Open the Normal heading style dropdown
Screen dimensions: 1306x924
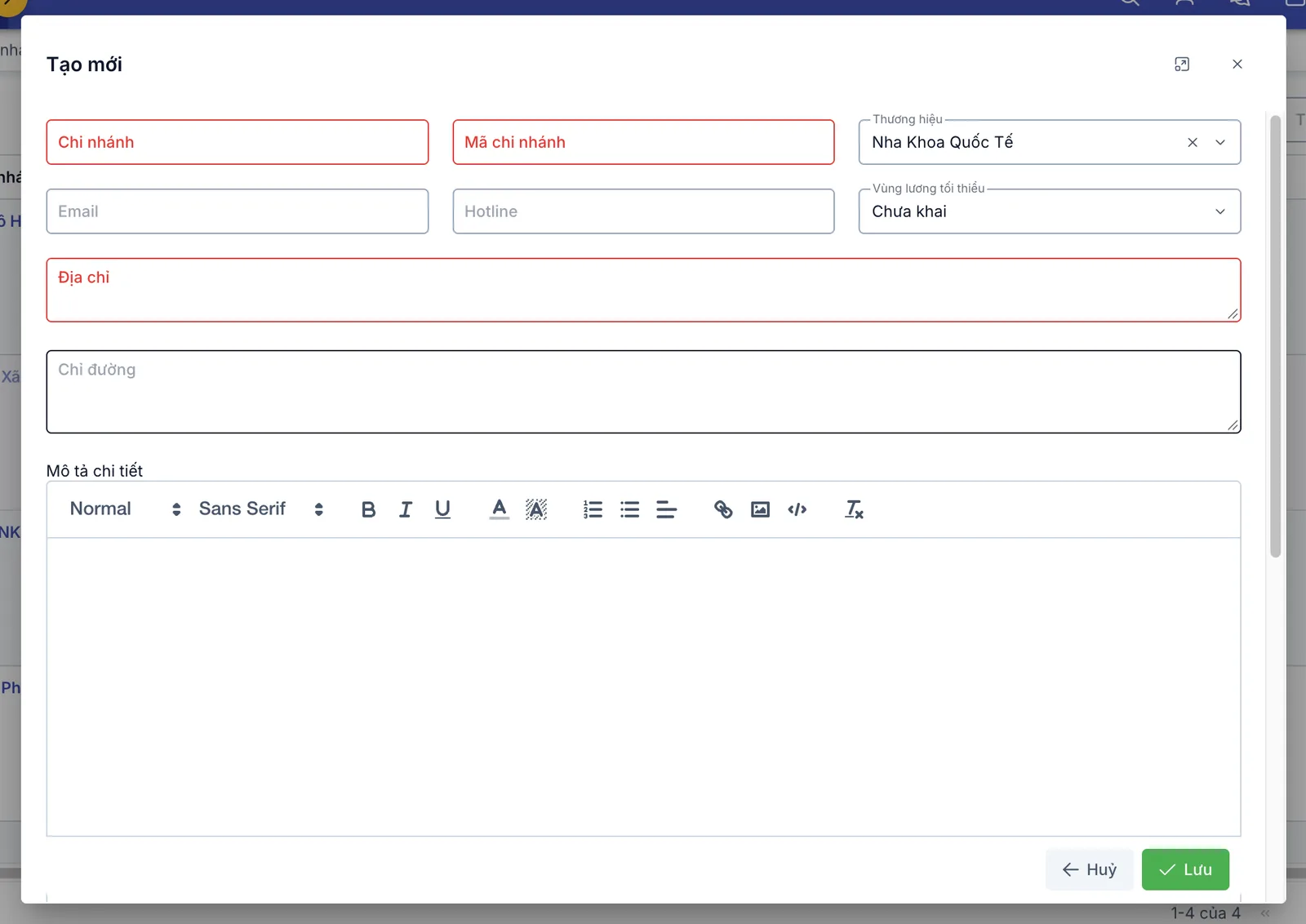pos(125,509)
